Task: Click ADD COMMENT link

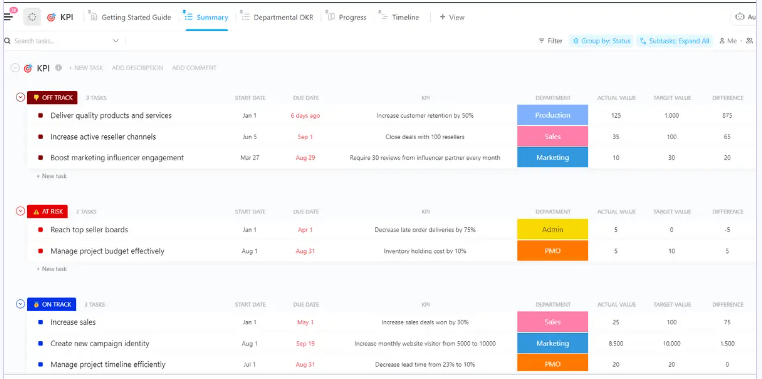Action: (x=194, y=68)
